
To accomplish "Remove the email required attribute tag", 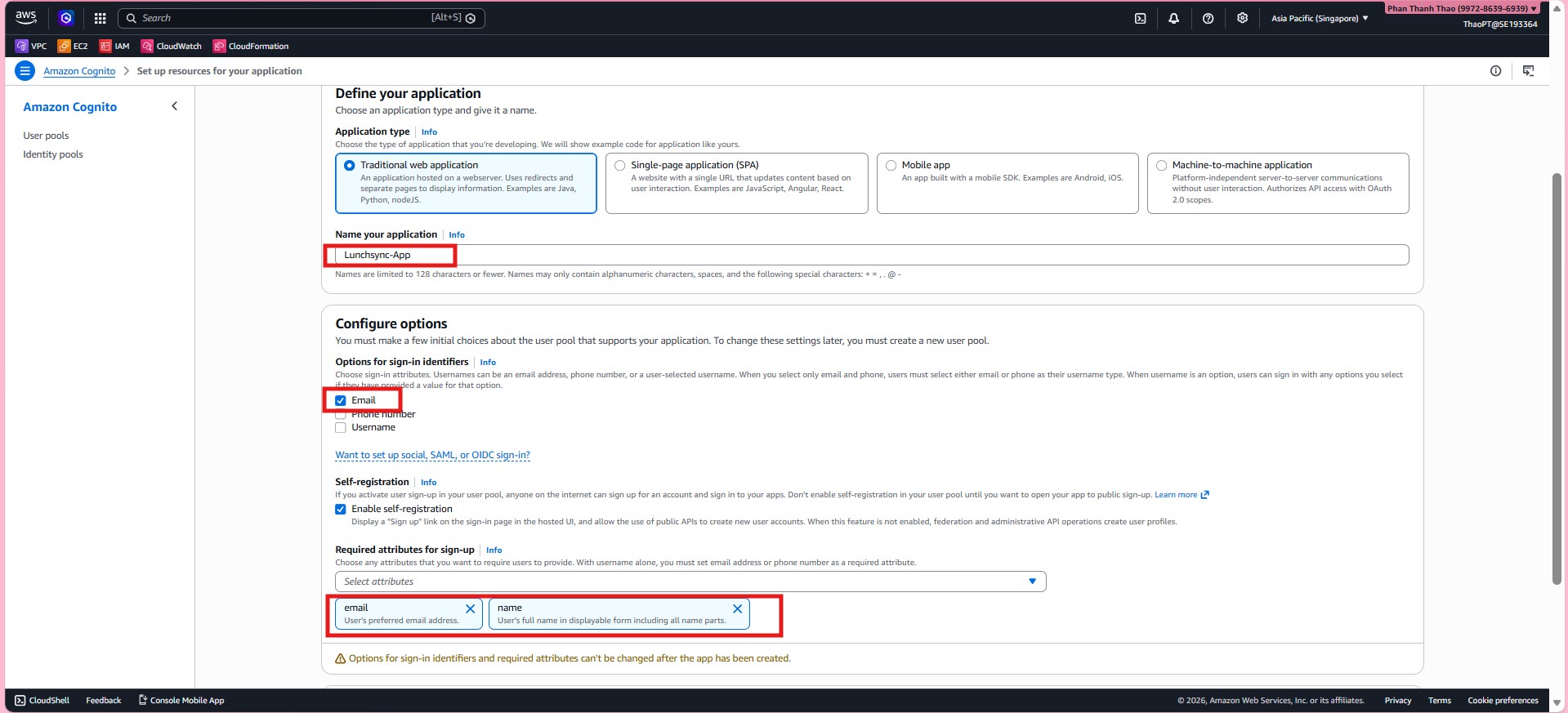I will (470, 609).
